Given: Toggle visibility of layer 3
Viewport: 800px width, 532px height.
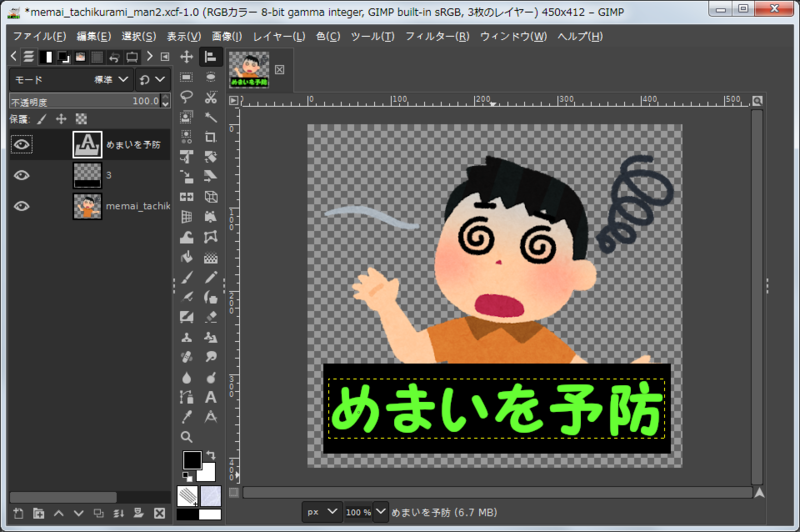Looking at the screenshot, I should (x=21, y=175).
